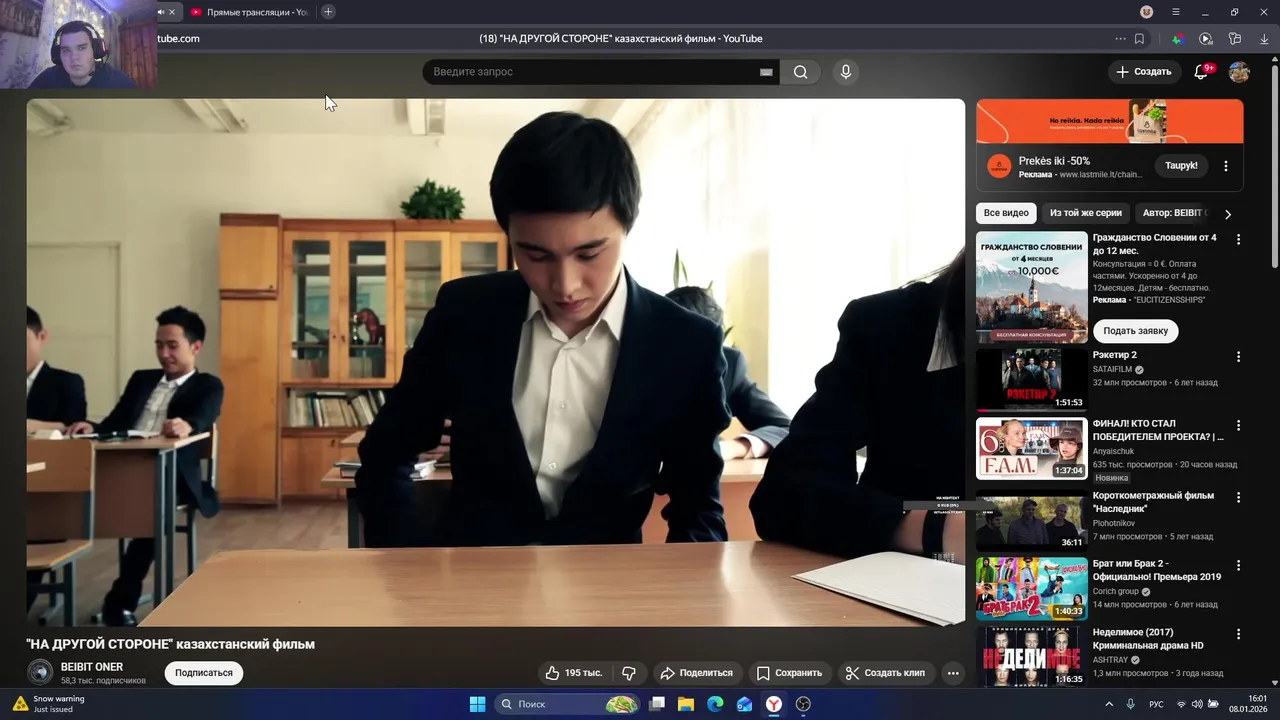Click the Поделиться share button
The height and width of the screenshot is (720, 1280).
(x=697, y=673)
